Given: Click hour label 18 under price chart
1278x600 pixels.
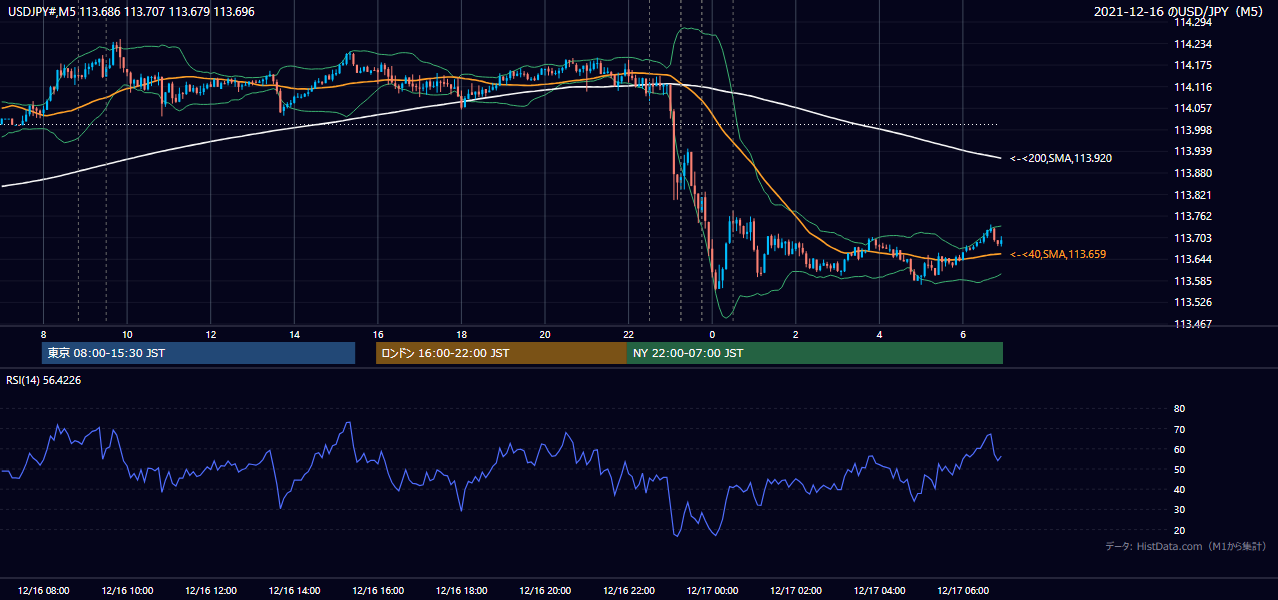Looking at the screenshot, I should (461, 333).
